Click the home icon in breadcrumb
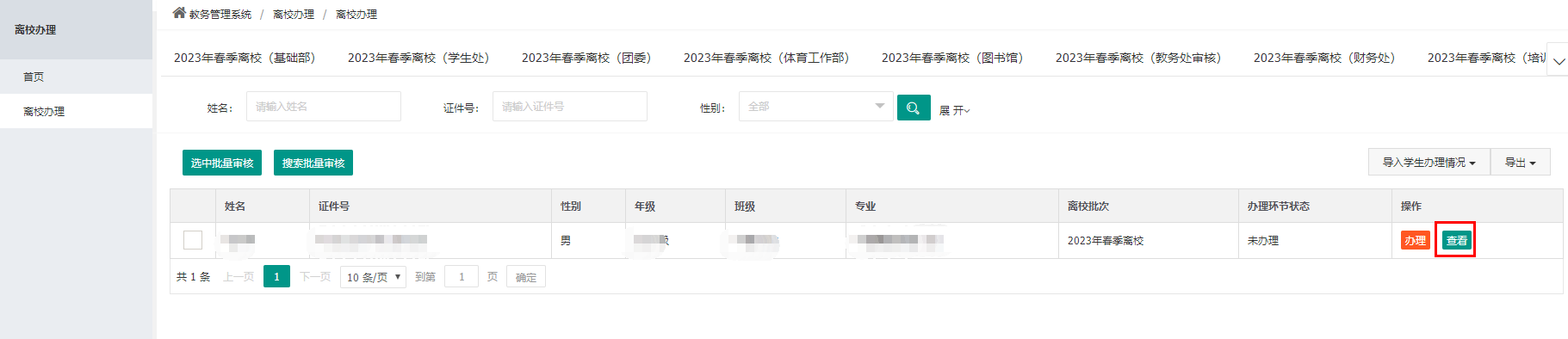Image resolution: width=1568 pixels, height=339 pixels. coord(179,13)
